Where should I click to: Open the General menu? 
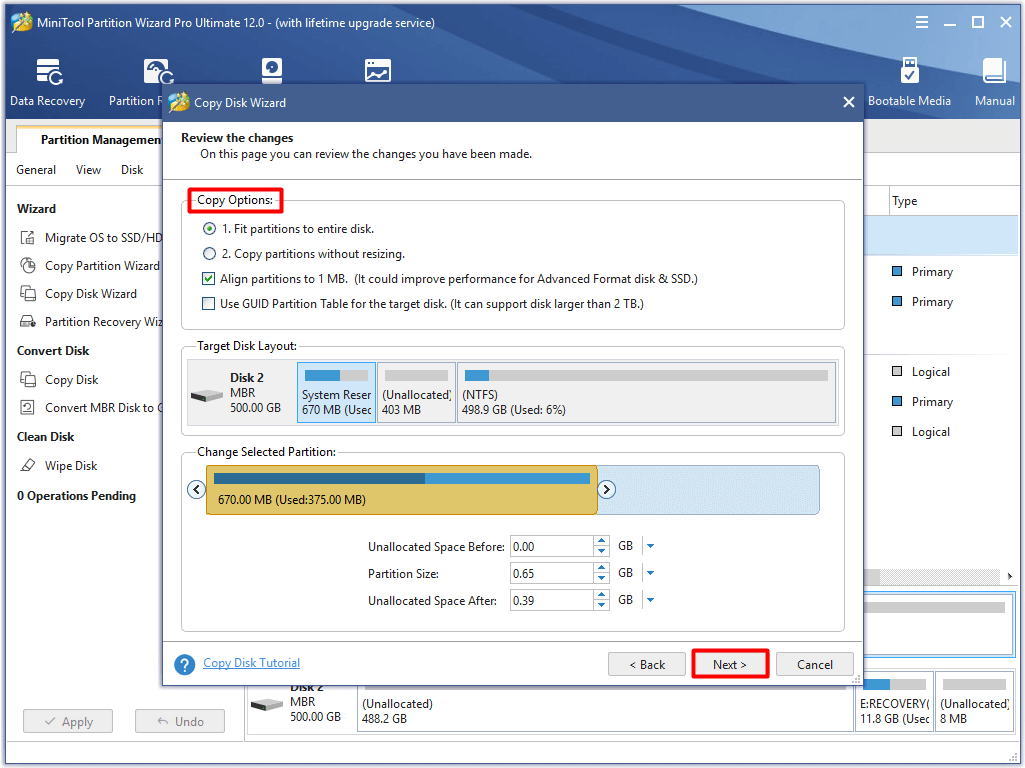point(36,170)
